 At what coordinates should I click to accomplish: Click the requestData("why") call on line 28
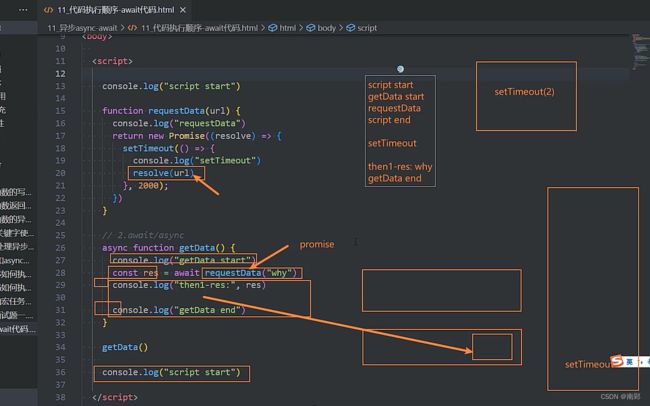(251, 272)
